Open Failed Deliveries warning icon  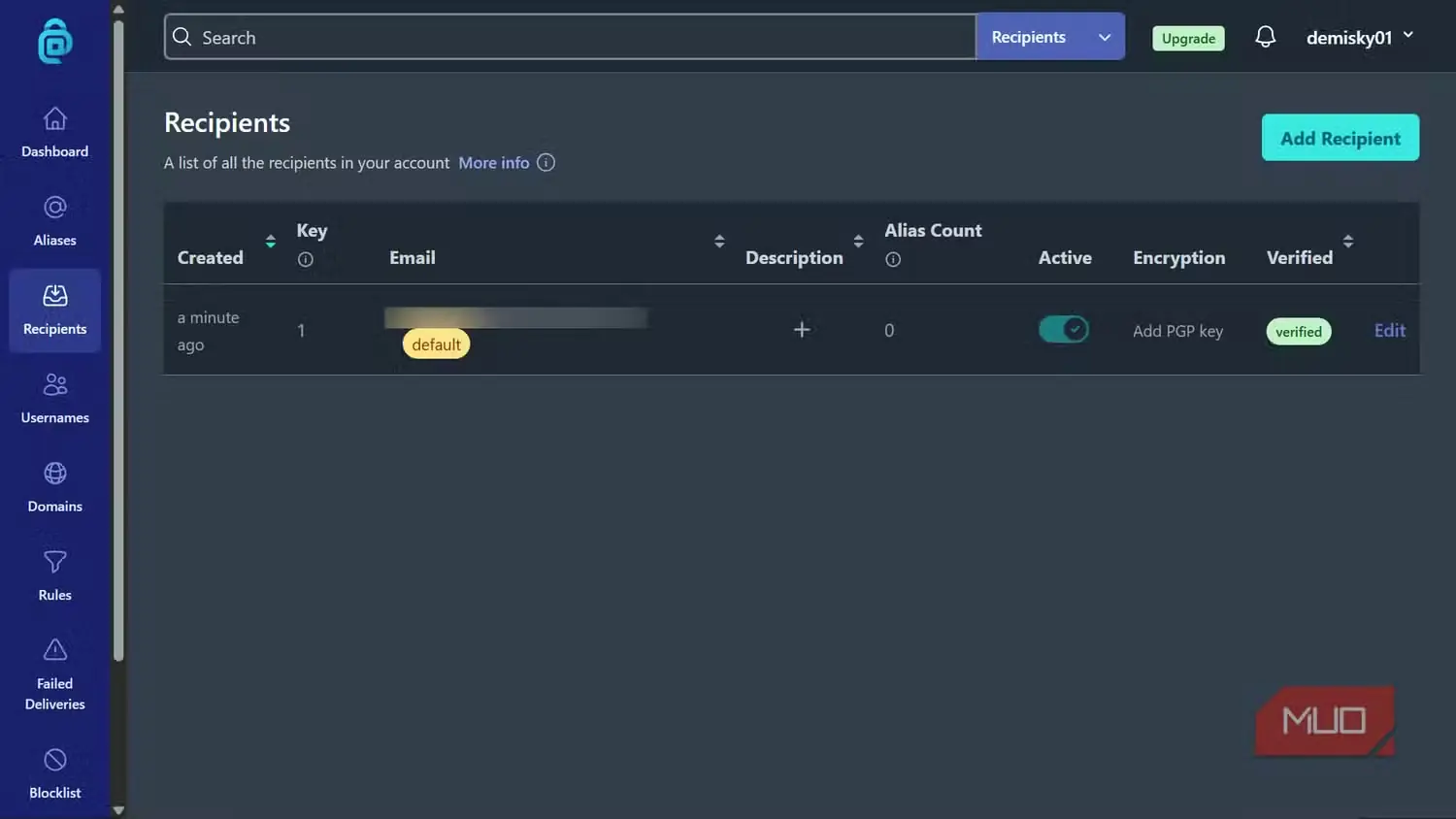[55, 649]
